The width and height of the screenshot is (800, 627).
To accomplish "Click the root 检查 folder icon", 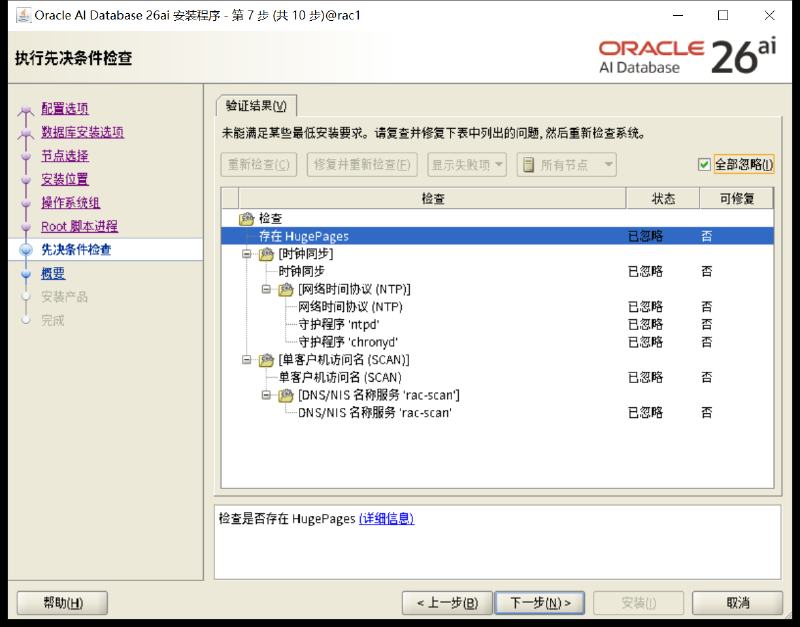I will pos(246,218).
